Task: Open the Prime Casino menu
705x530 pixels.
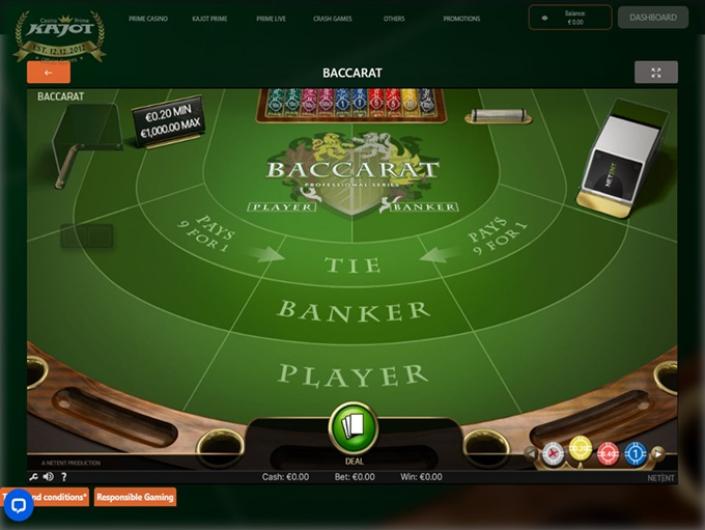Action: tap(148, 19)
